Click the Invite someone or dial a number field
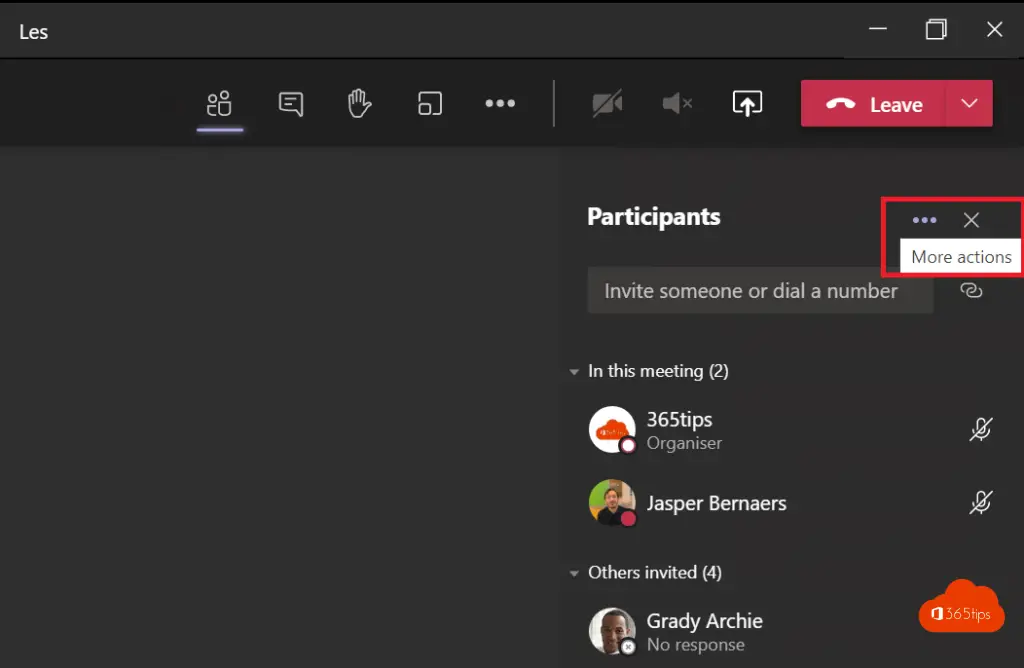This screenshot has width=1024, height=668. (760, 291)
